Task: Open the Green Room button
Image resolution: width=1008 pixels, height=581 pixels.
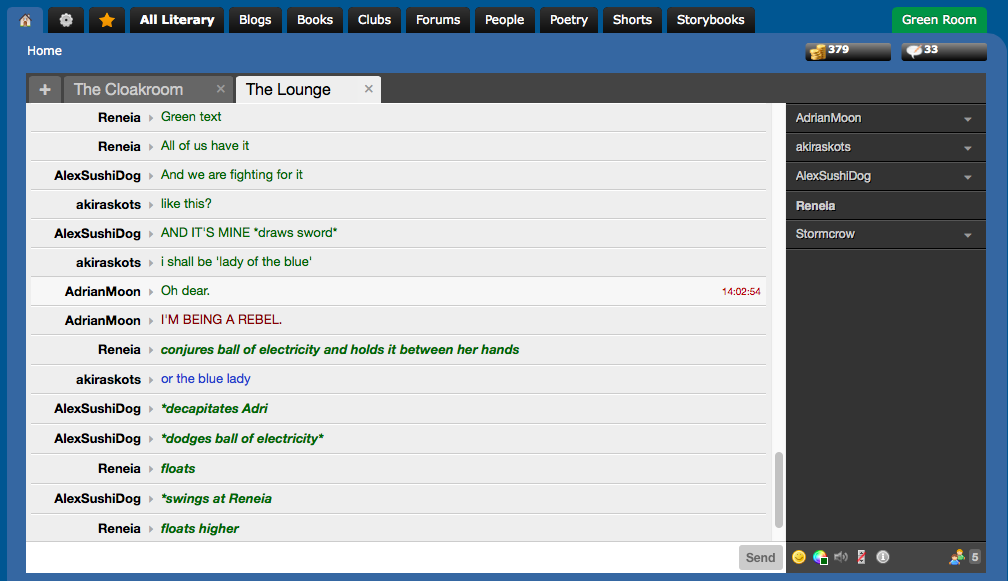Action: click(x=939, y=20)
